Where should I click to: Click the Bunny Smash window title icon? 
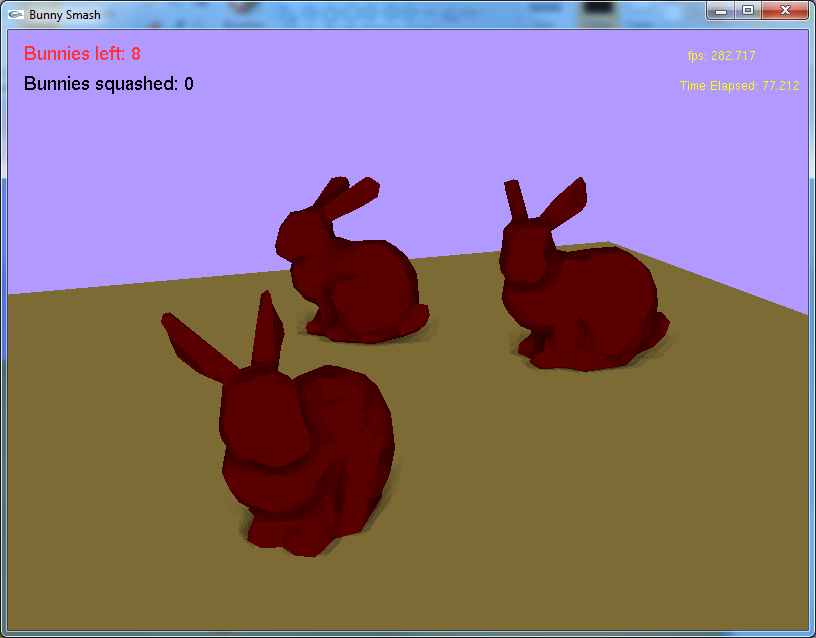pos(16,15)
